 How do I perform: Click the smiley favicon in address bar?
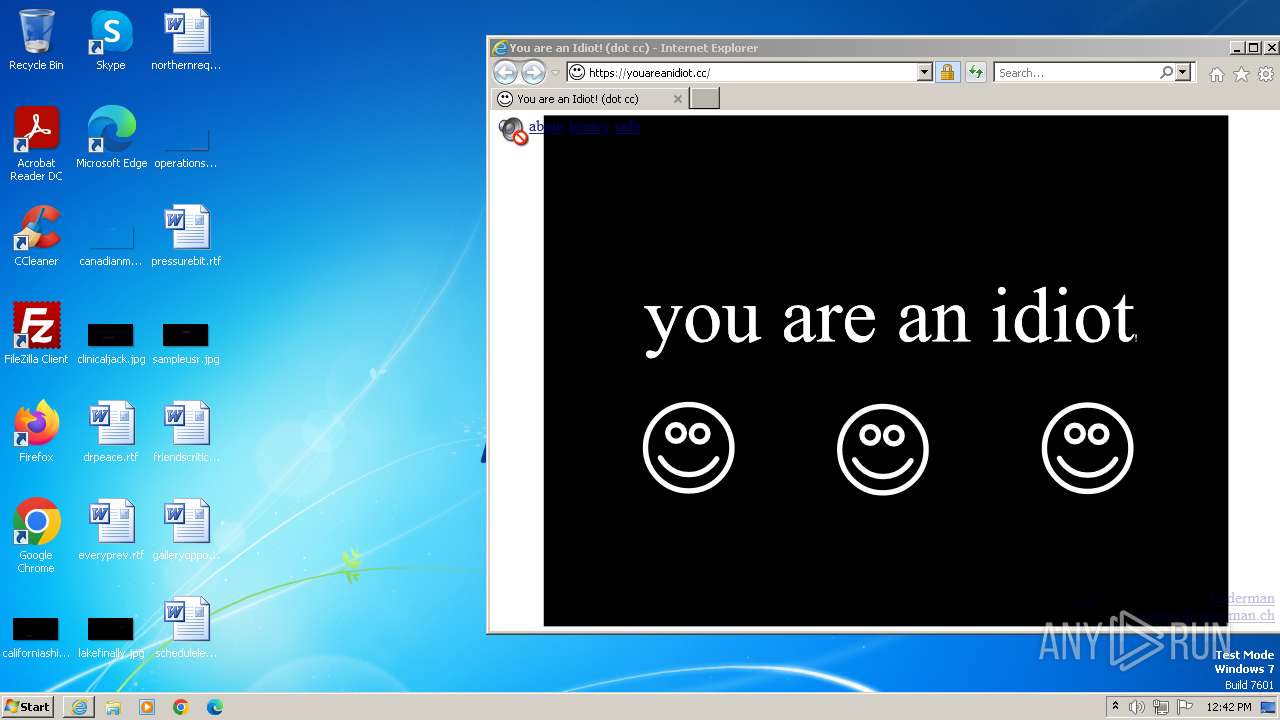pyautogui.click(x=577, y=72)
